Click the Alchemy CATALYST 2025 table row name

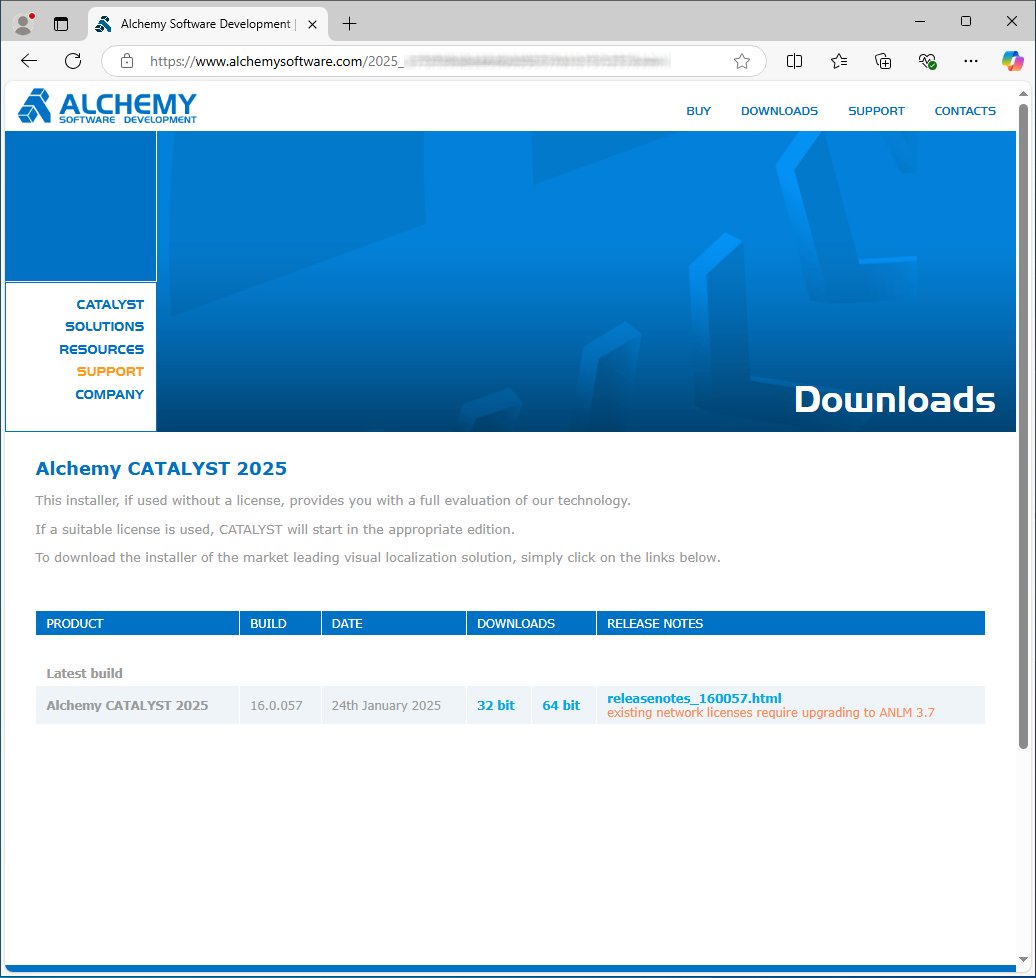point(127,706)
